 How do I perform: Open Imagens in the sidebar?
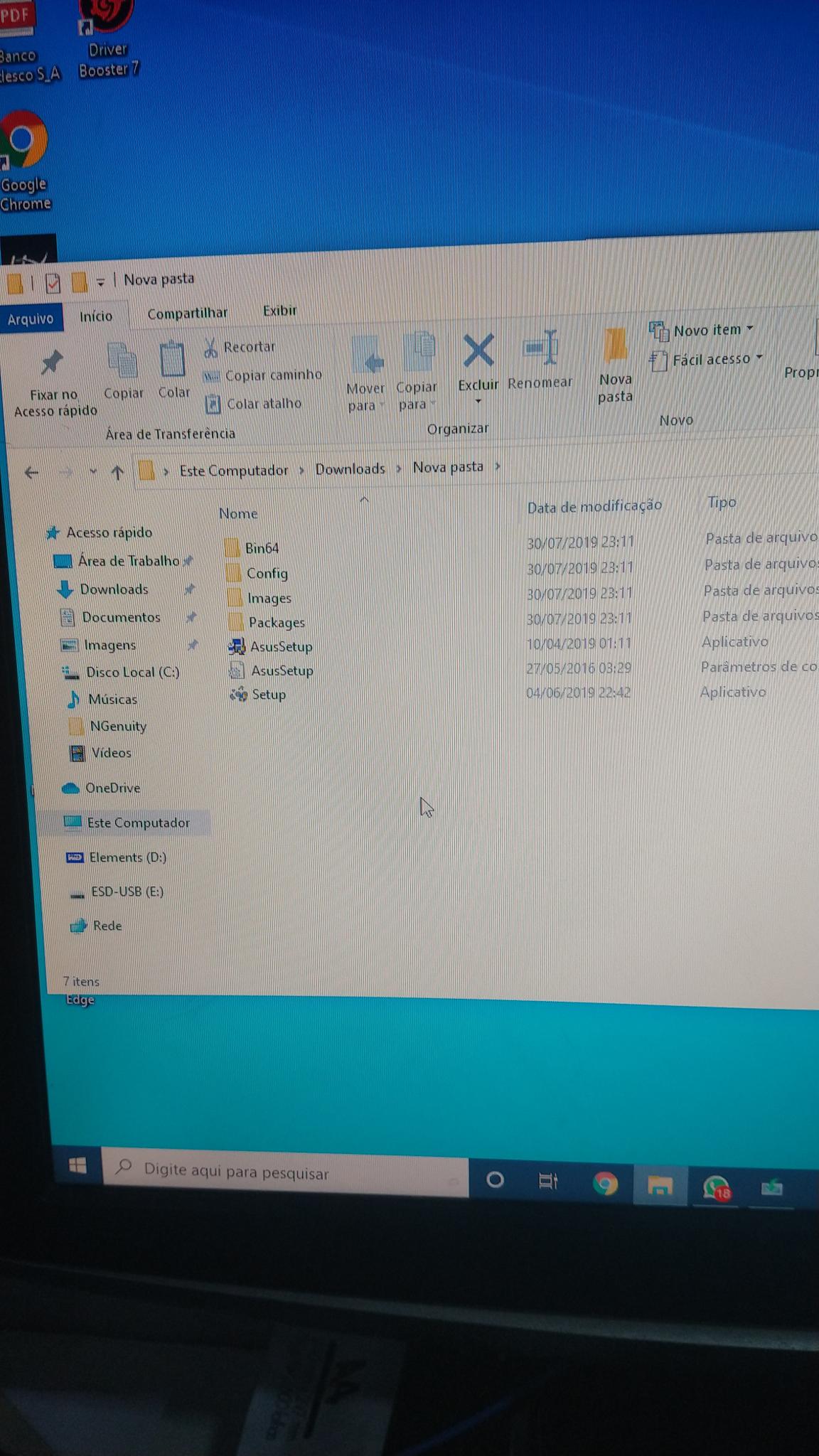pyautogui.click(x=99, y=645)
